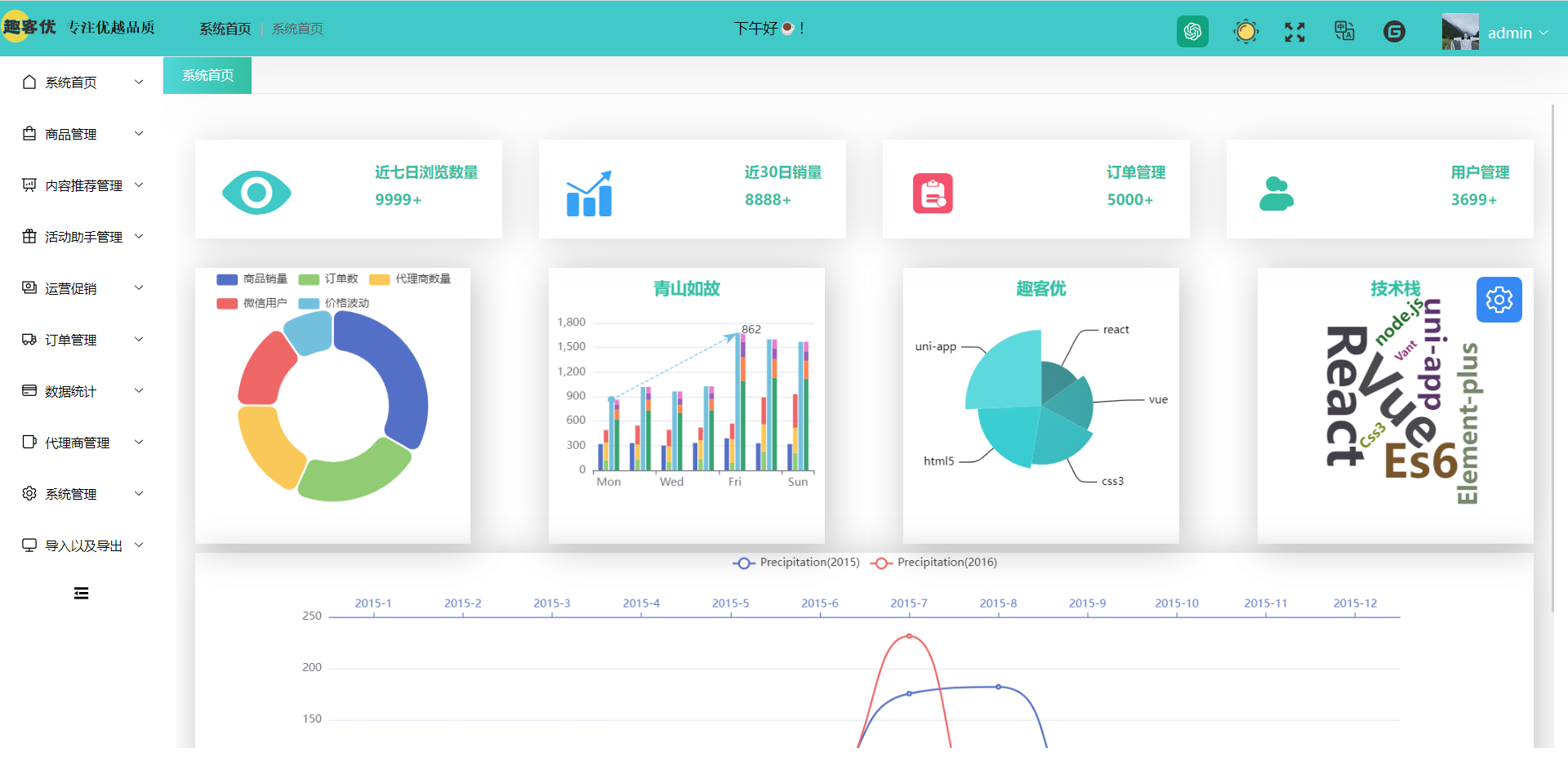Click the 活动助手管理 gift icon
1568x761 pixels.
pyautogui.click(x=29, y=236)
